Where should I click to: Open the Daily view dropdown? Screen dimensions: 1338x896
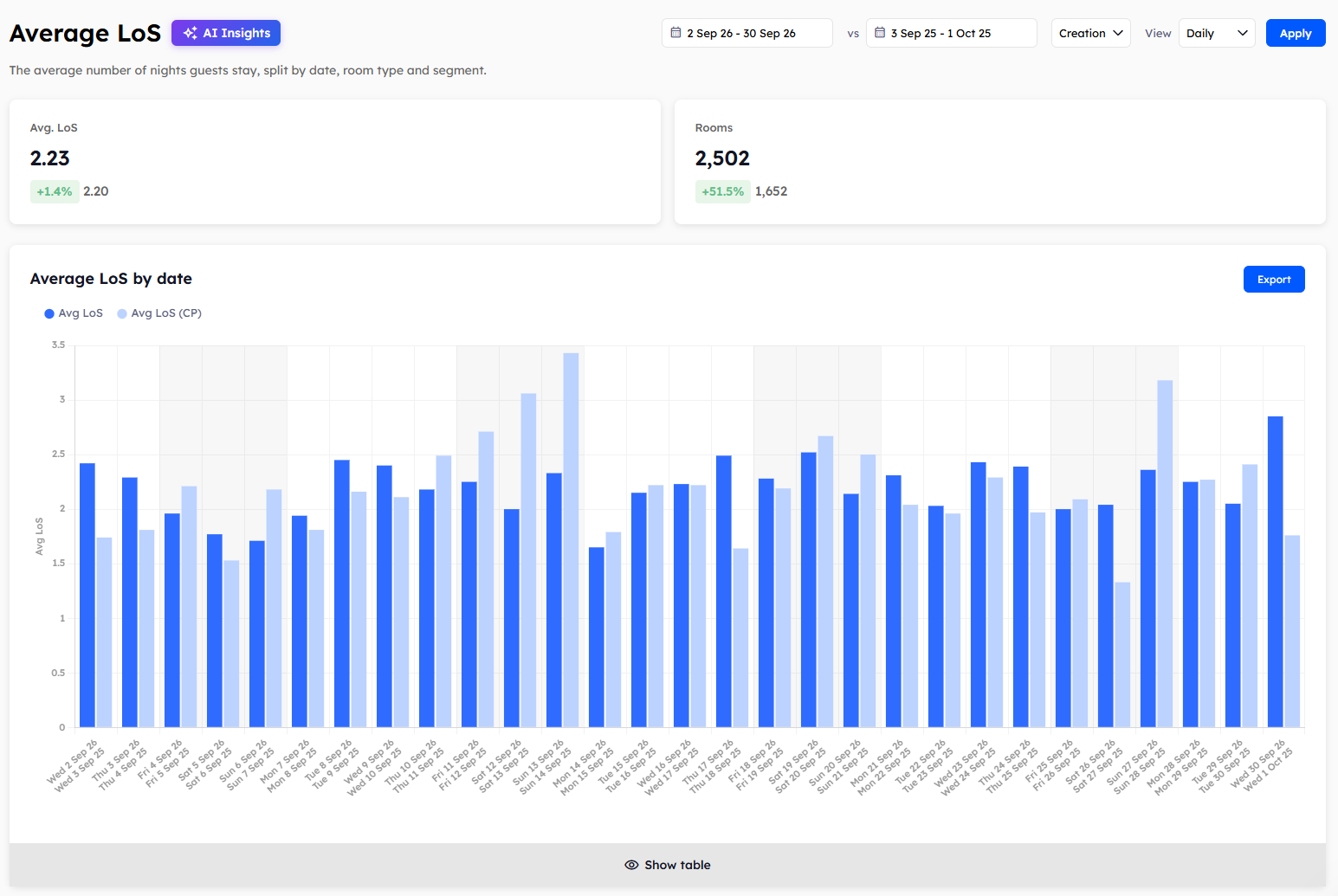pyautogui.click(x=1217, y=33)
